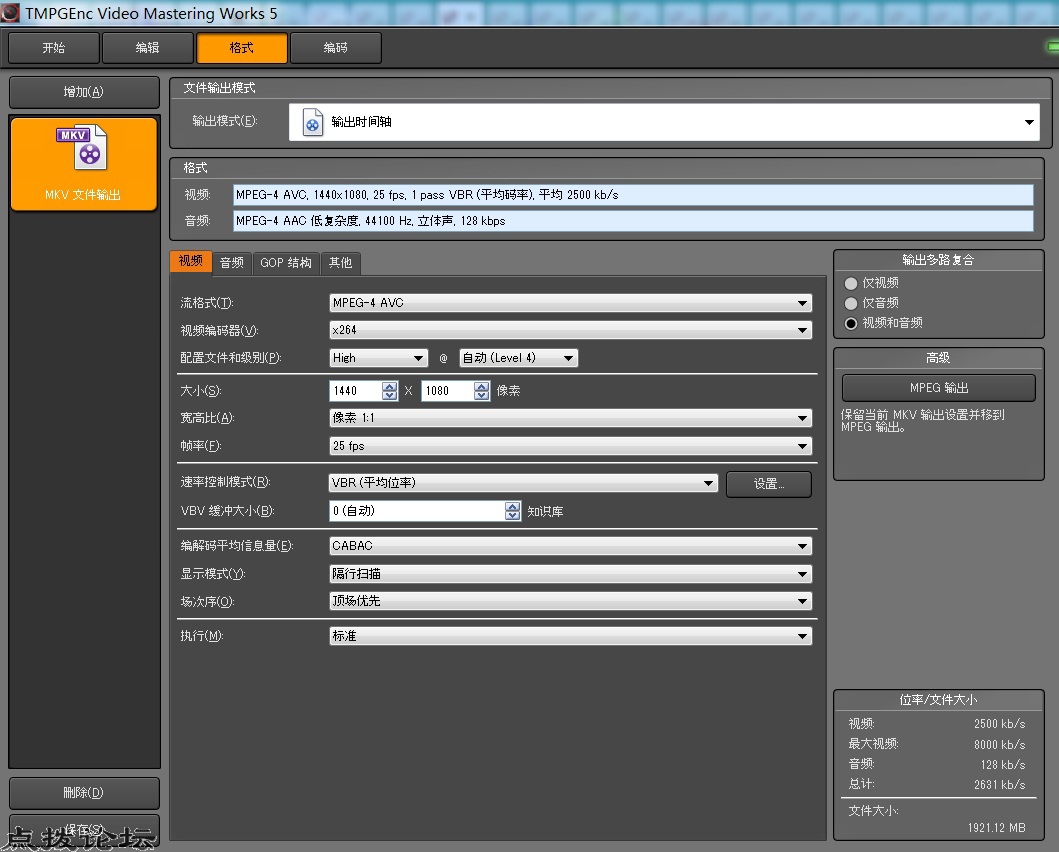Open the 宽高比 像素 1:1 dropdown

click(x=570, y=418)
